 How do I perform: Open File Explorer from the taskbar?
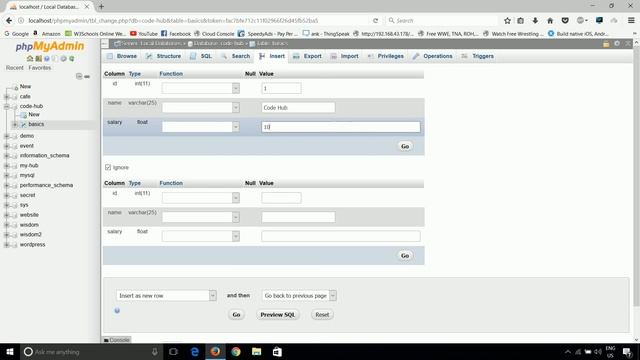tap(256, 351)
